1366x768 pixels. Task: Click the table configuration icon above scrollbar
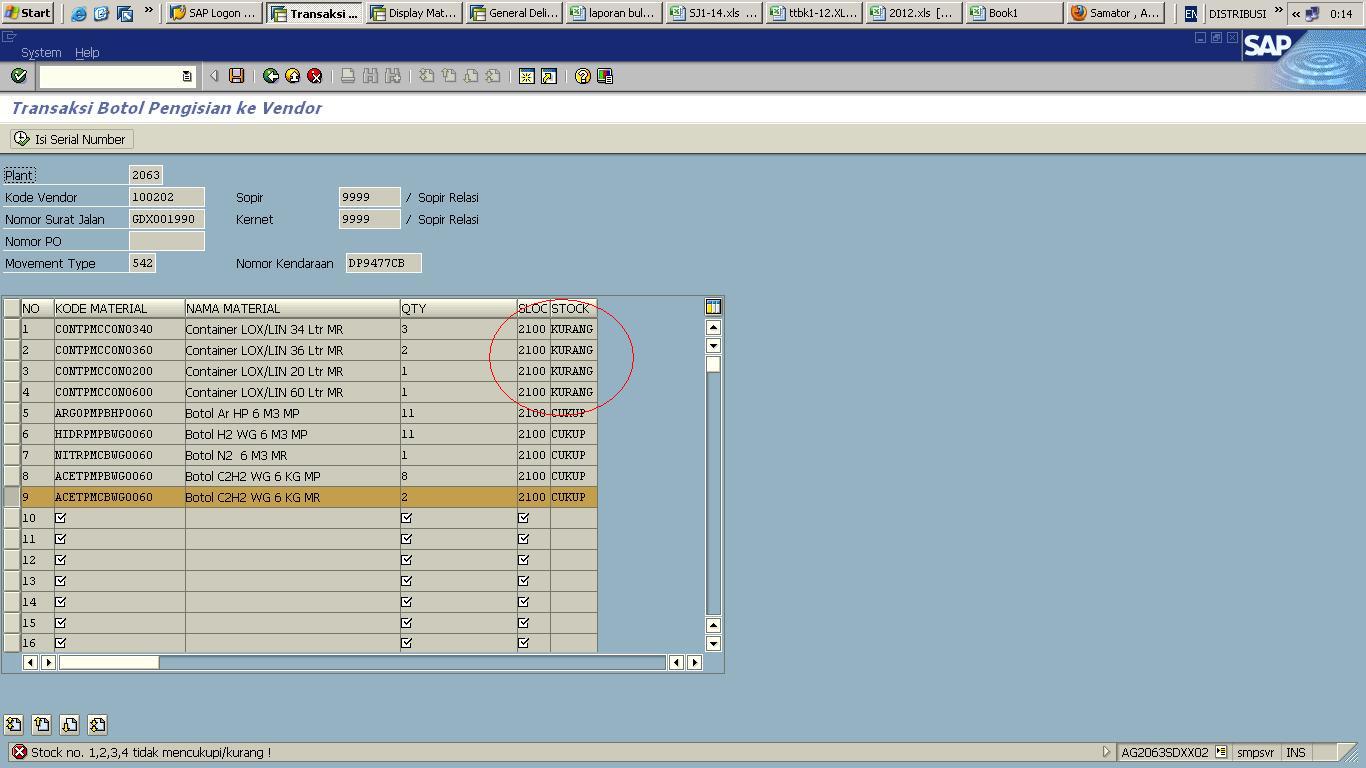click(713, 307)
